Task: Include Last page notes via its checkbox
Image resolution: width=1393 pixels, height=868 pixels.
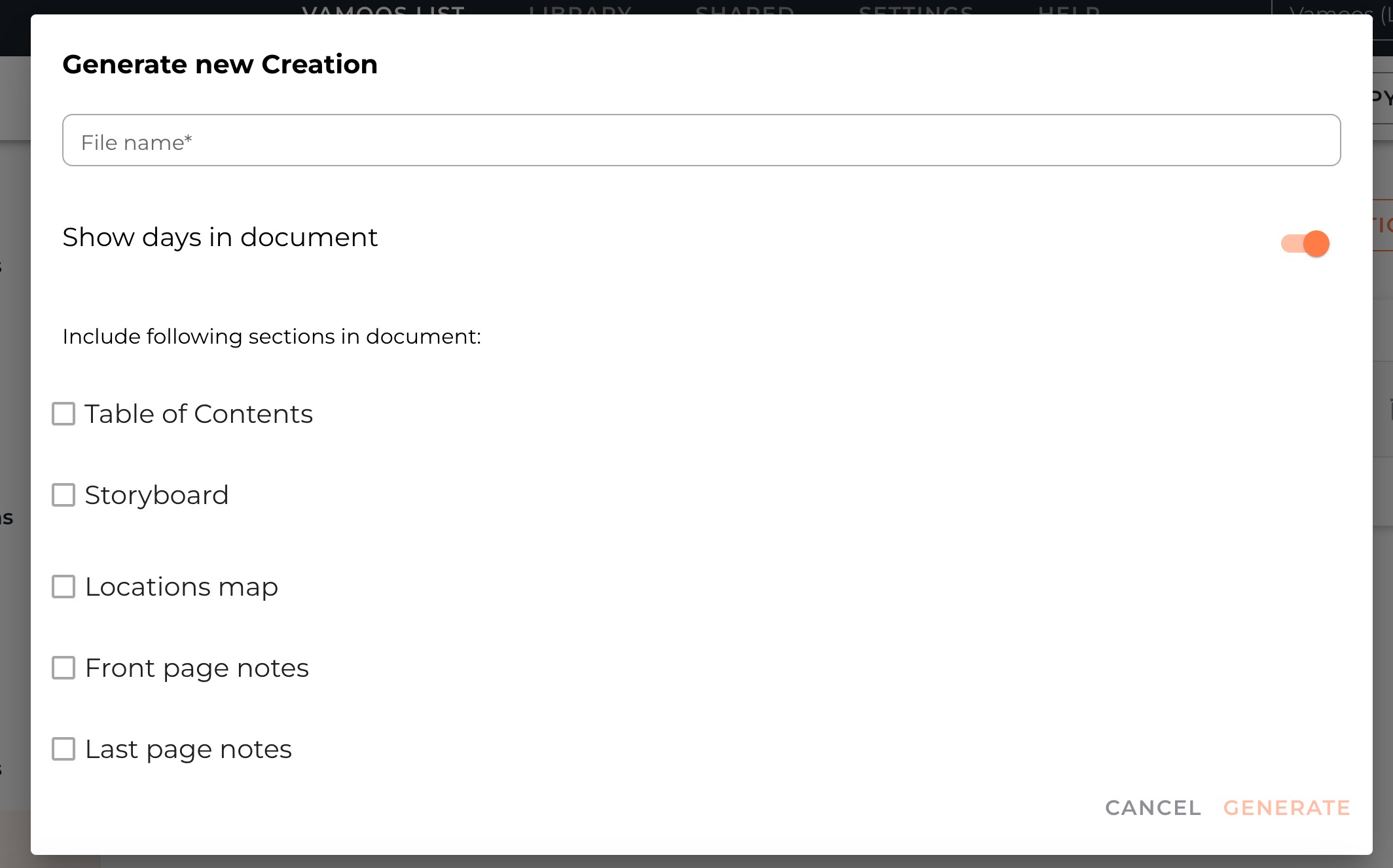Action: pyautogui.click(x=63, y=749)
